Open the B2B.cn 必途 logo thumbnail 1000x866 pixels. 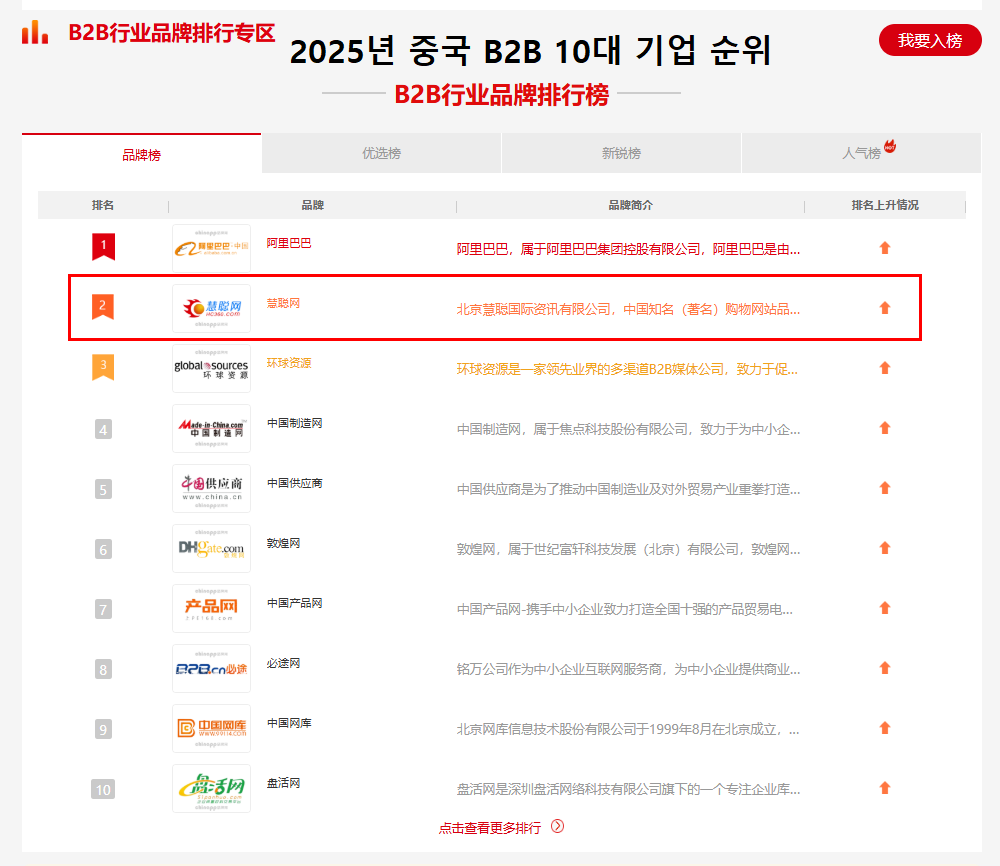tap(211, 668)
